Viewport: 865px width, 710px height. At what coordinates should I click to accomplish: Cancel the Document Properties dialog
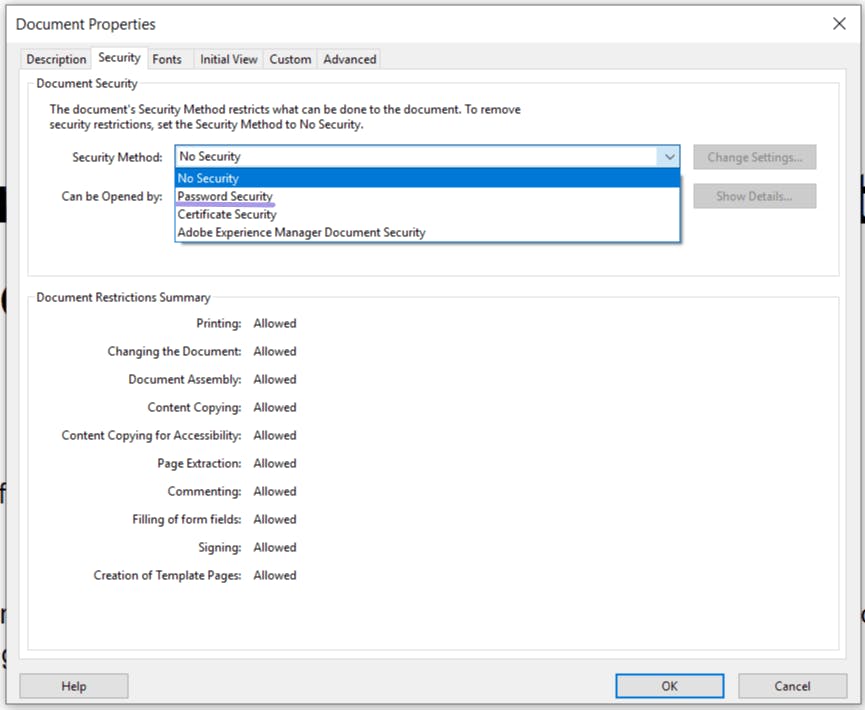pos(792,686)
